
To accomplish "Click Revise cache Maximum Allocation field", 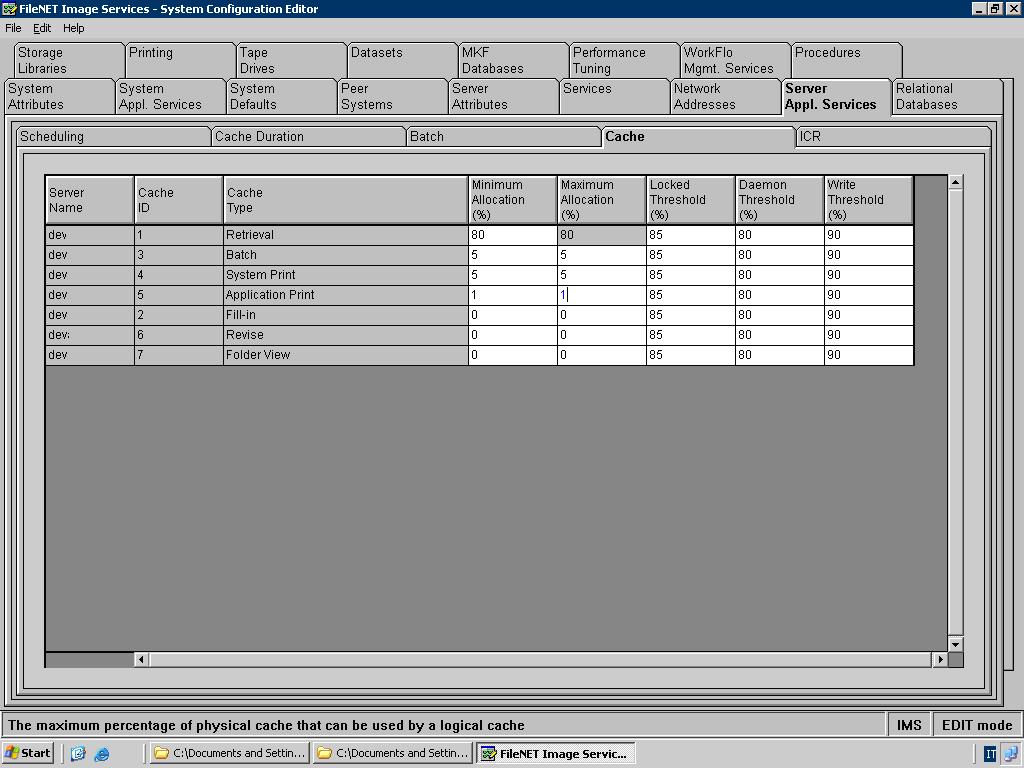I will 601,335.
